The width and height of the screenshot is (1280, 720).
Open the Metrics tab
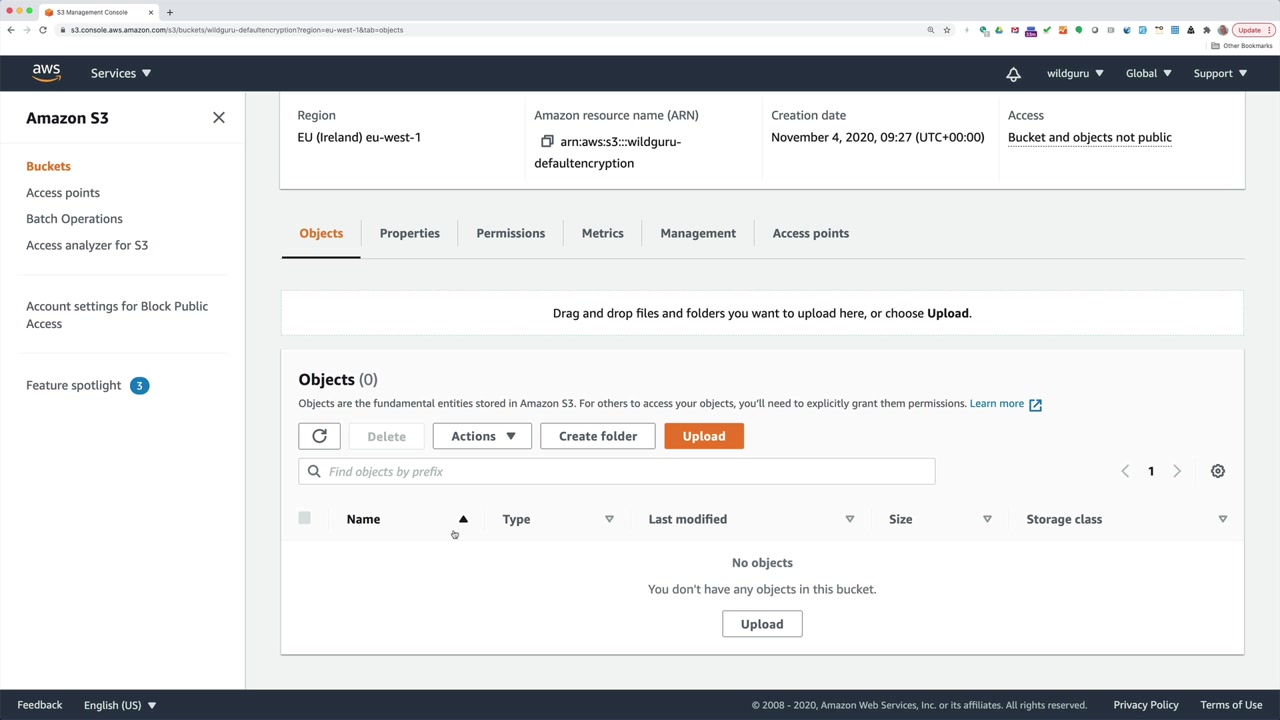(x=603, y=233)
